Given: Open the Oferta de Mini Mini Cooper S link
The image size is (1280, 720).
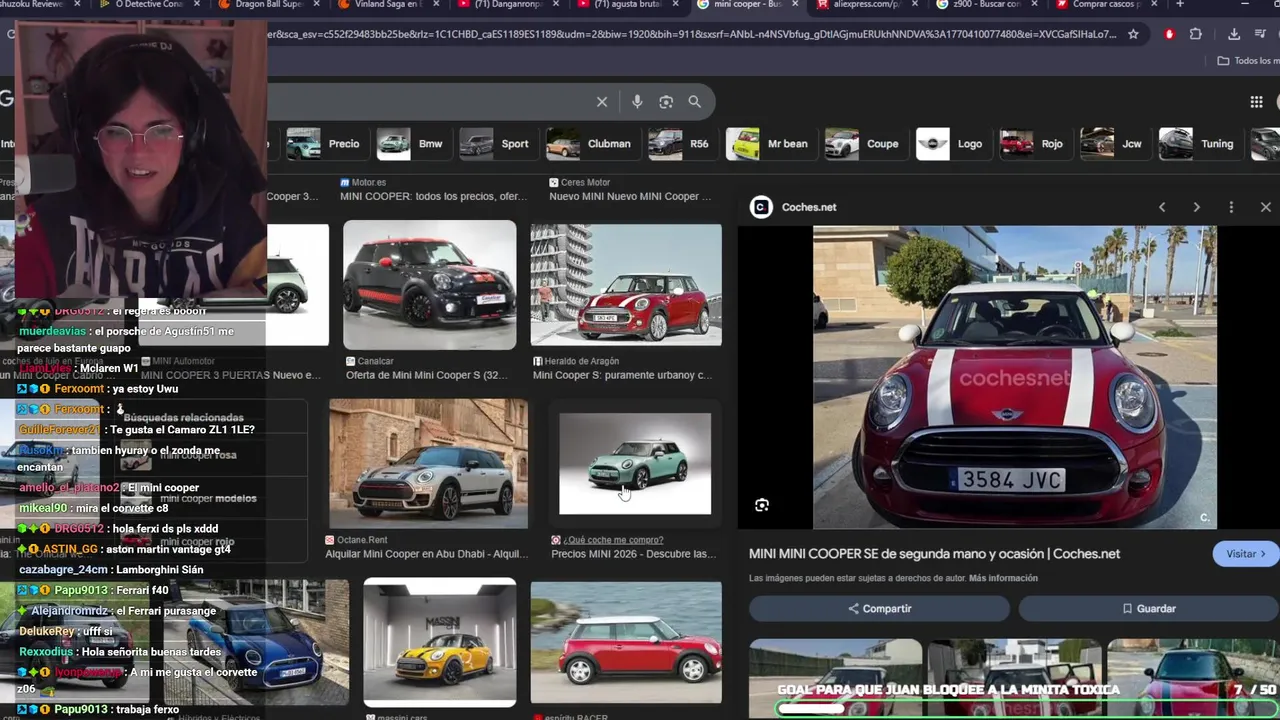Looking at the screenshot, I should [x=427, y=376].
